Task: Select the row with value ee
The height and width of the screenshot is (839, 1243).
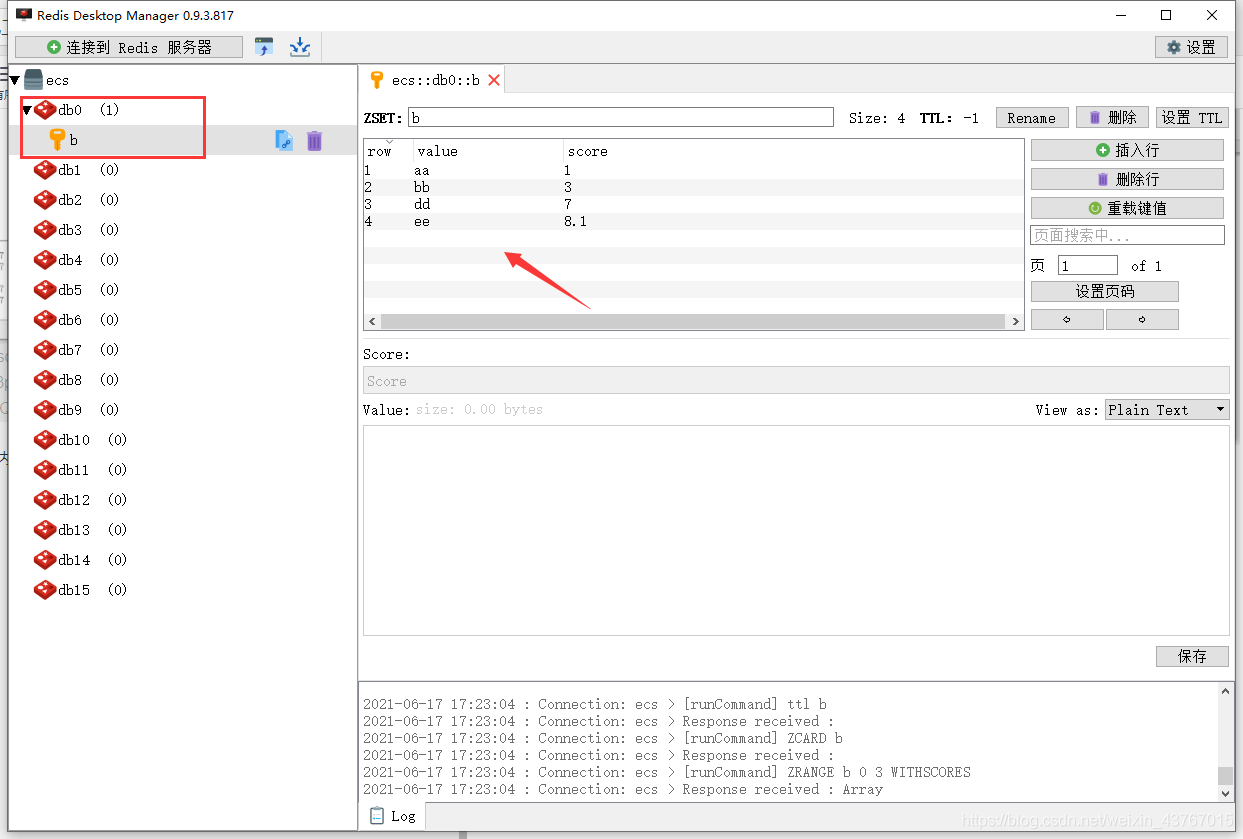Action: click(x=693, y=221)
